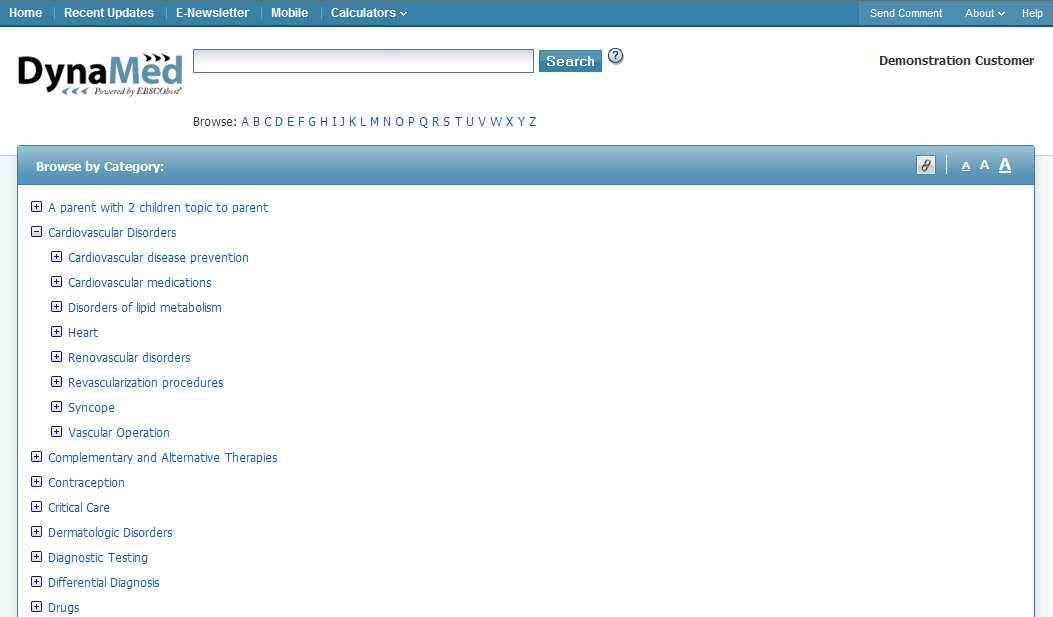Expand Cardiovascular disease prevention subcategory
Screen dimensions: 1053x617
57,256
